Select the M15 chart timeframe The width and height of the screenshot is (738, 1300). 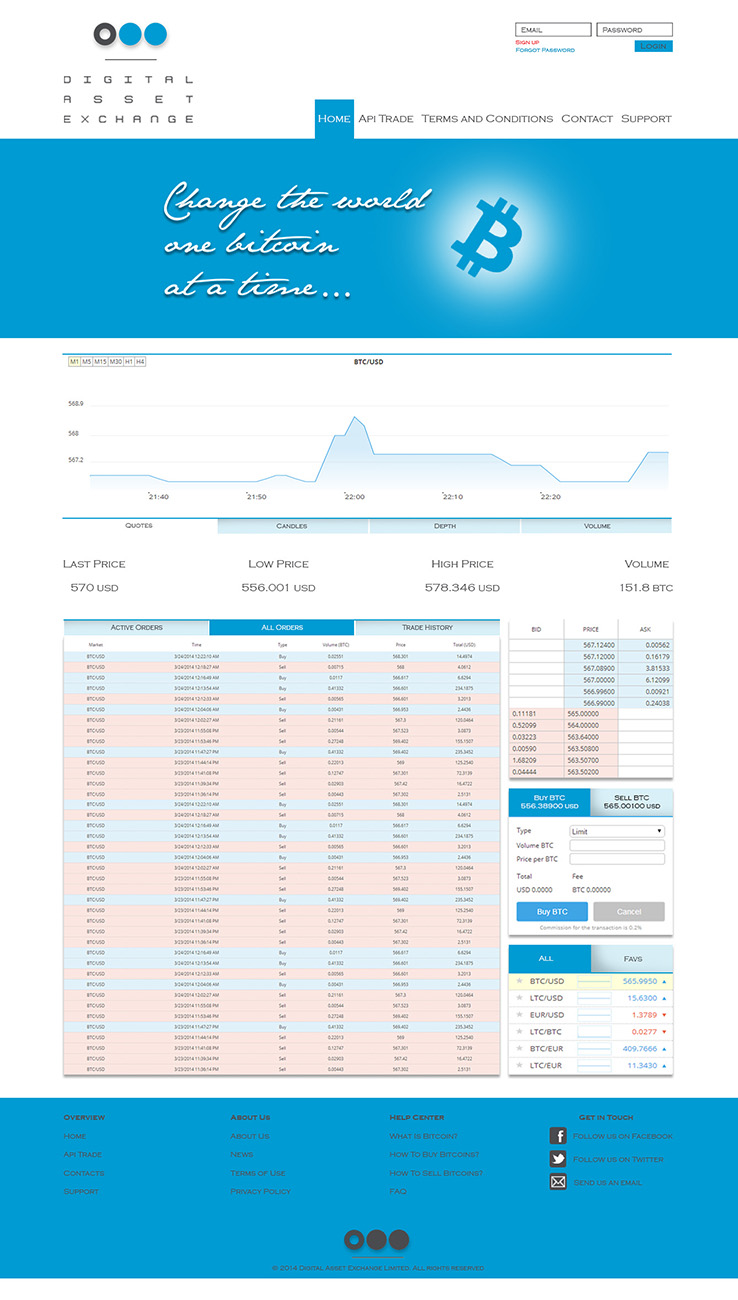click(x=100, y=361)
